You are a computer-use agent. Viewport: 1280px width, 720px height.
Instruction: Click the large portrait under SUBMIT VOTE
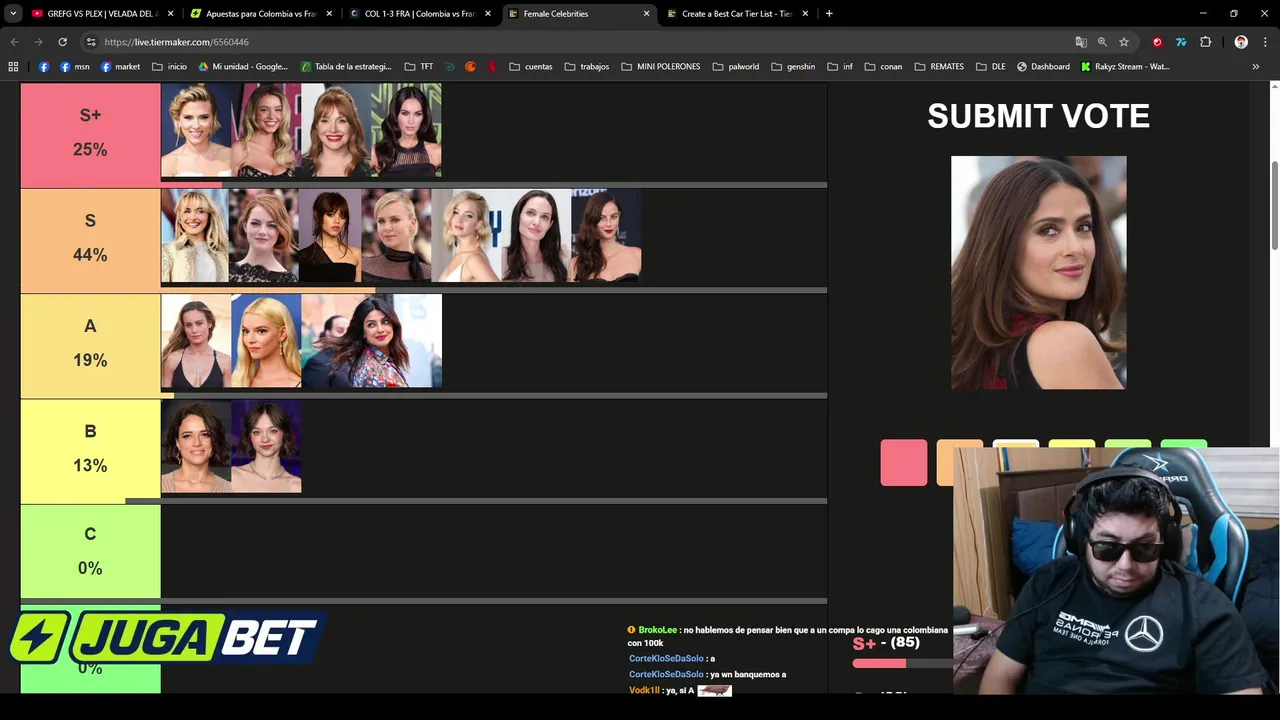click(x=1038, y=272)
